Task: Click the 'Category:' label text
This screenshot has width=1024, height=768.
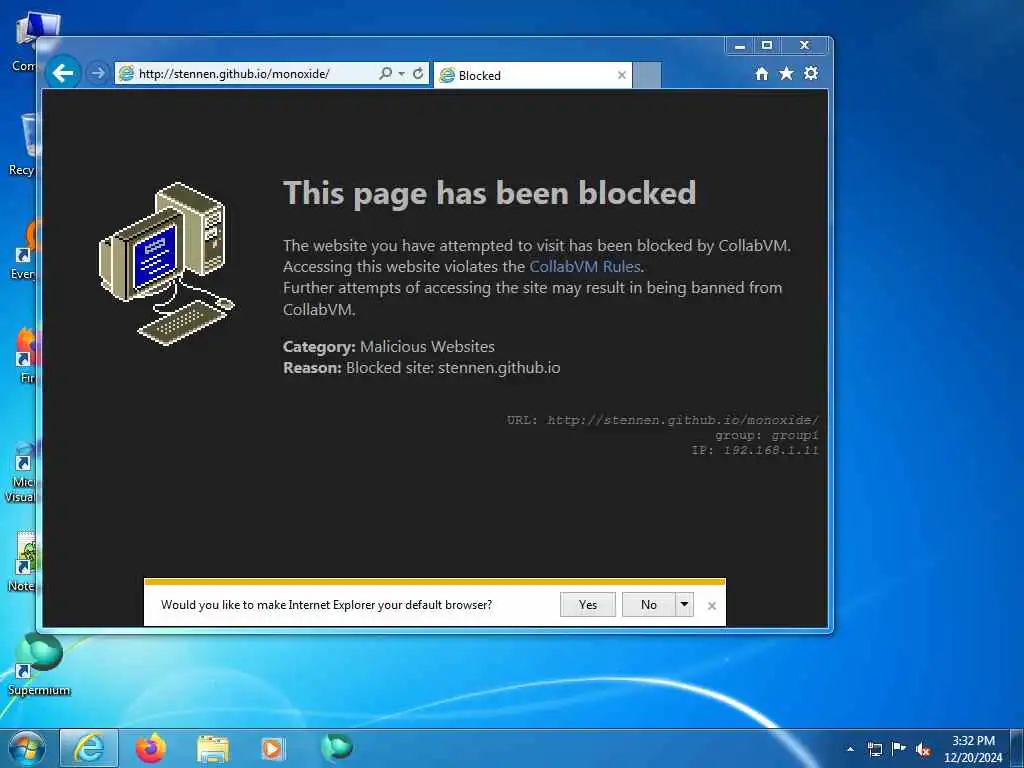Action: point(319,347)
